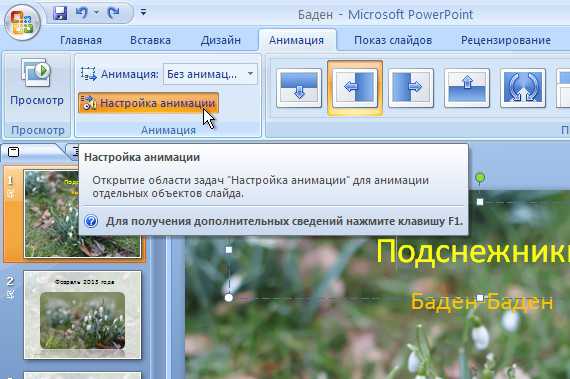The height and width of the screenshot is (379, 570).
Task: Select slide 2 thumbnail with snowdrops frame
Action: click(82, 315)
